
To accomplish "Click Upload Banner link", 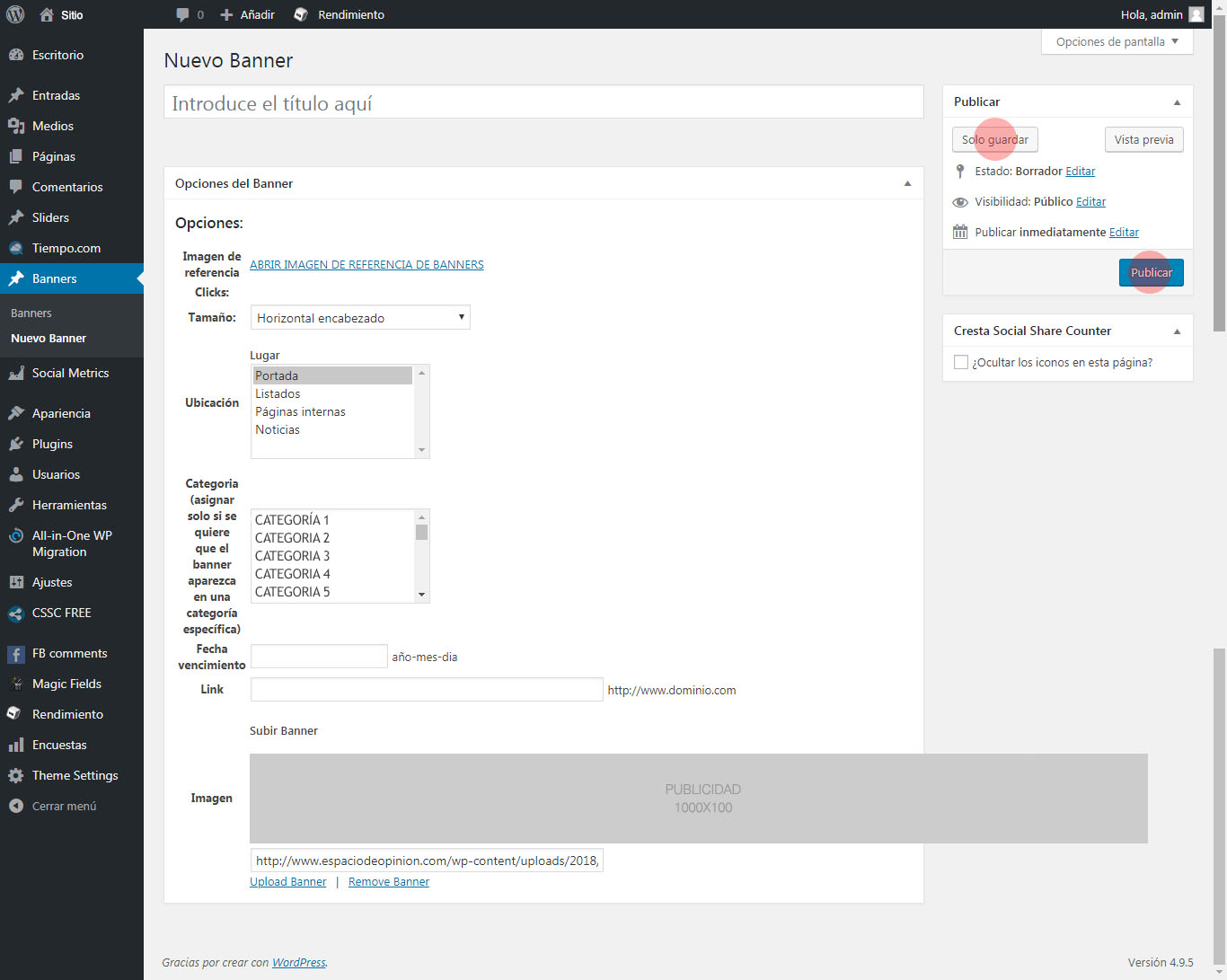I will [287, 882].
